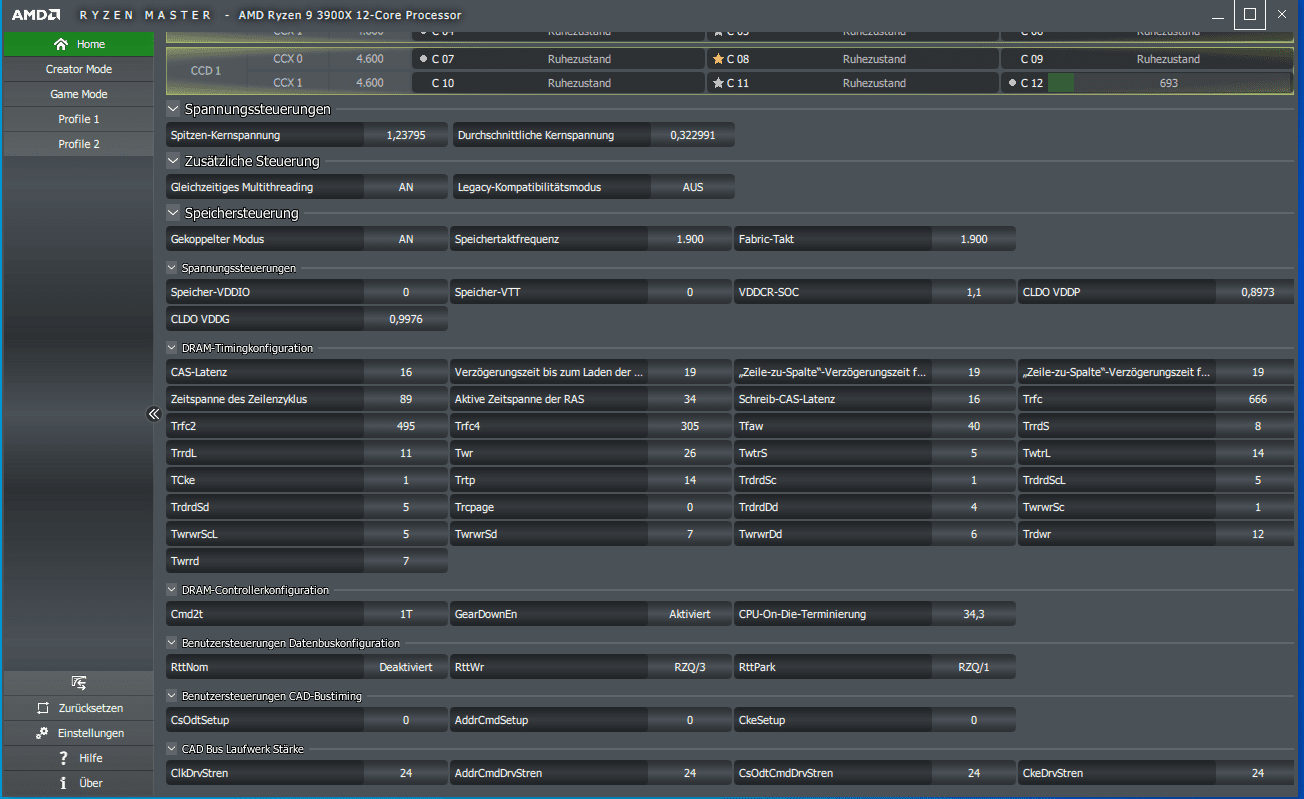Select Profile 1
Screen dimensions: 1304x799
[x=78, y=119]
